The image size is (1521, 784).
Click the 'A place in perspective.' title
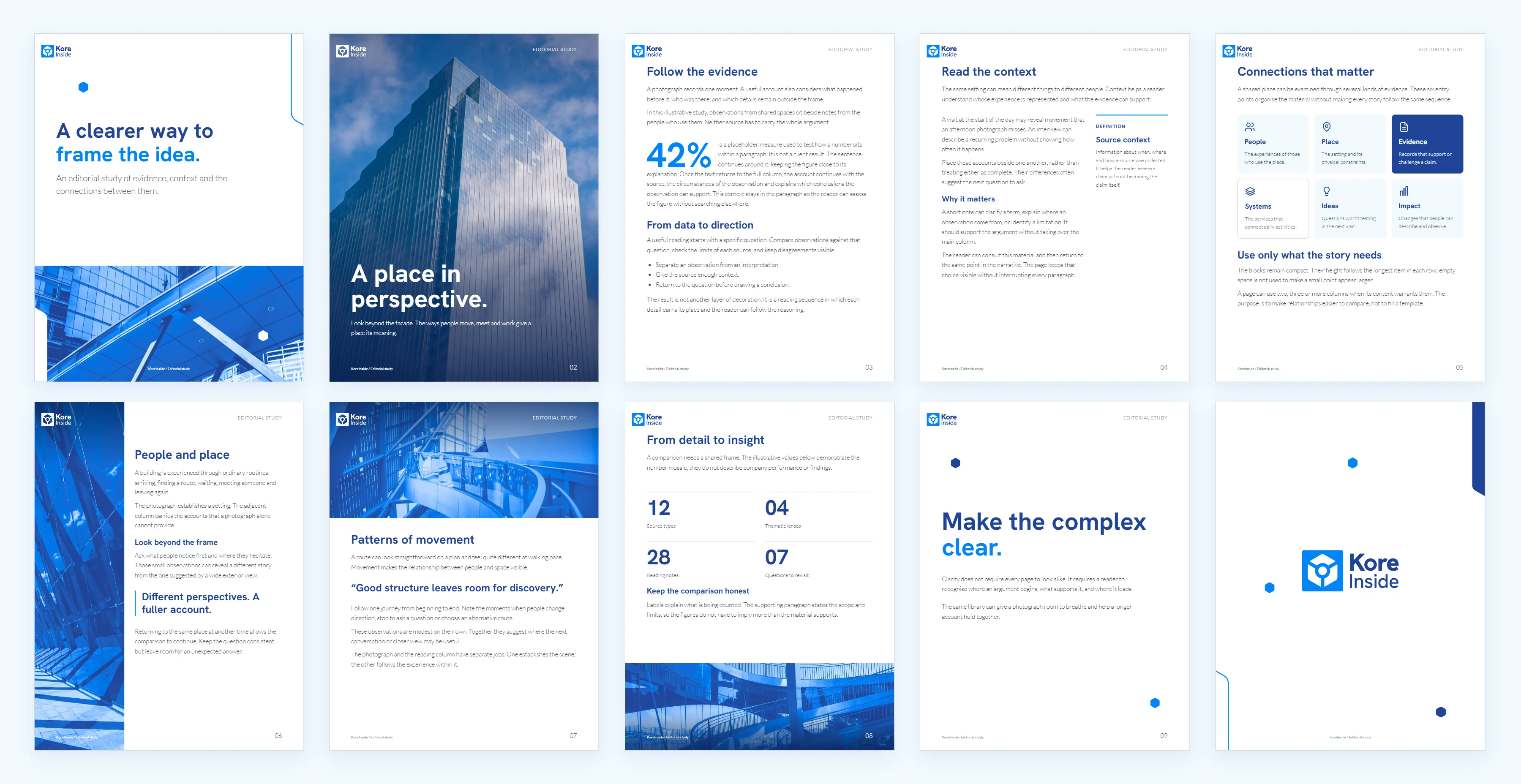point(419,286)
